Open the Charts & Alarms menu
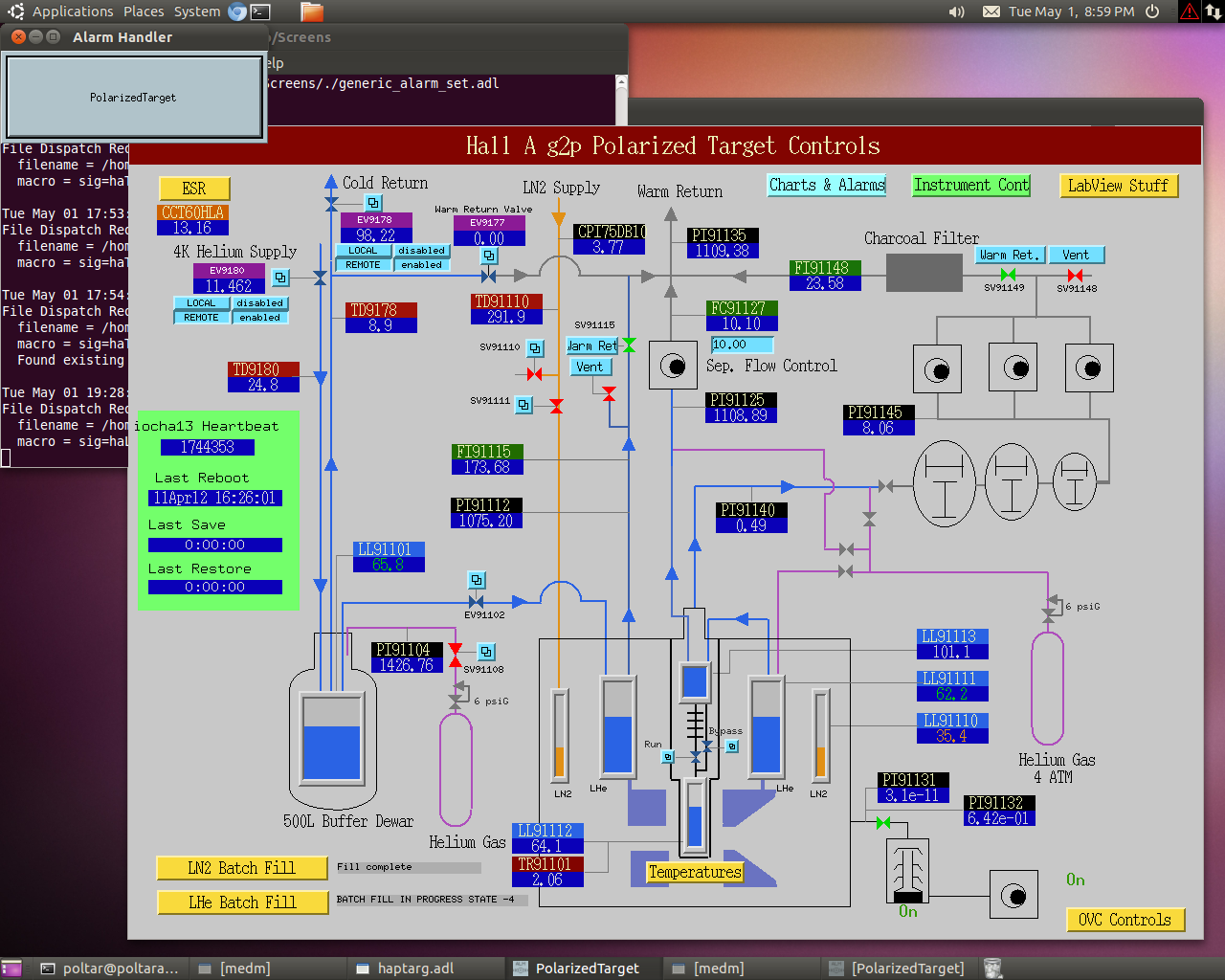 coord(827,186)
